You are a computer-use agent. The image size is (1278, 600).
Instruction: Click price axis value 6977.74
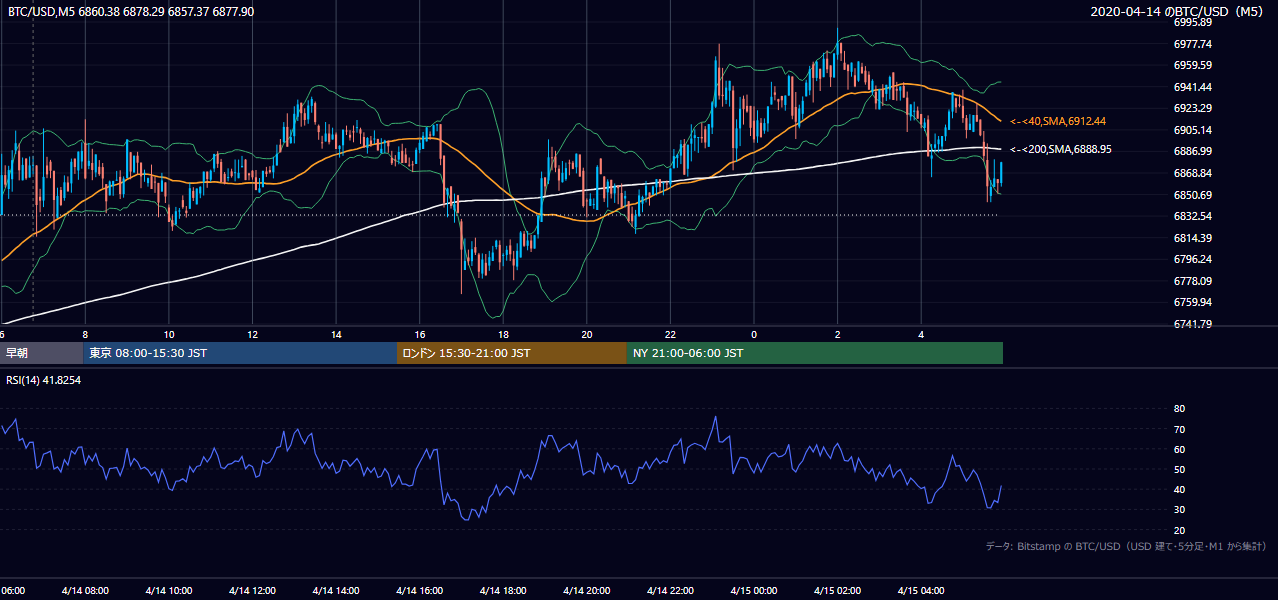pyautogui.click(x=1192, y=44)
